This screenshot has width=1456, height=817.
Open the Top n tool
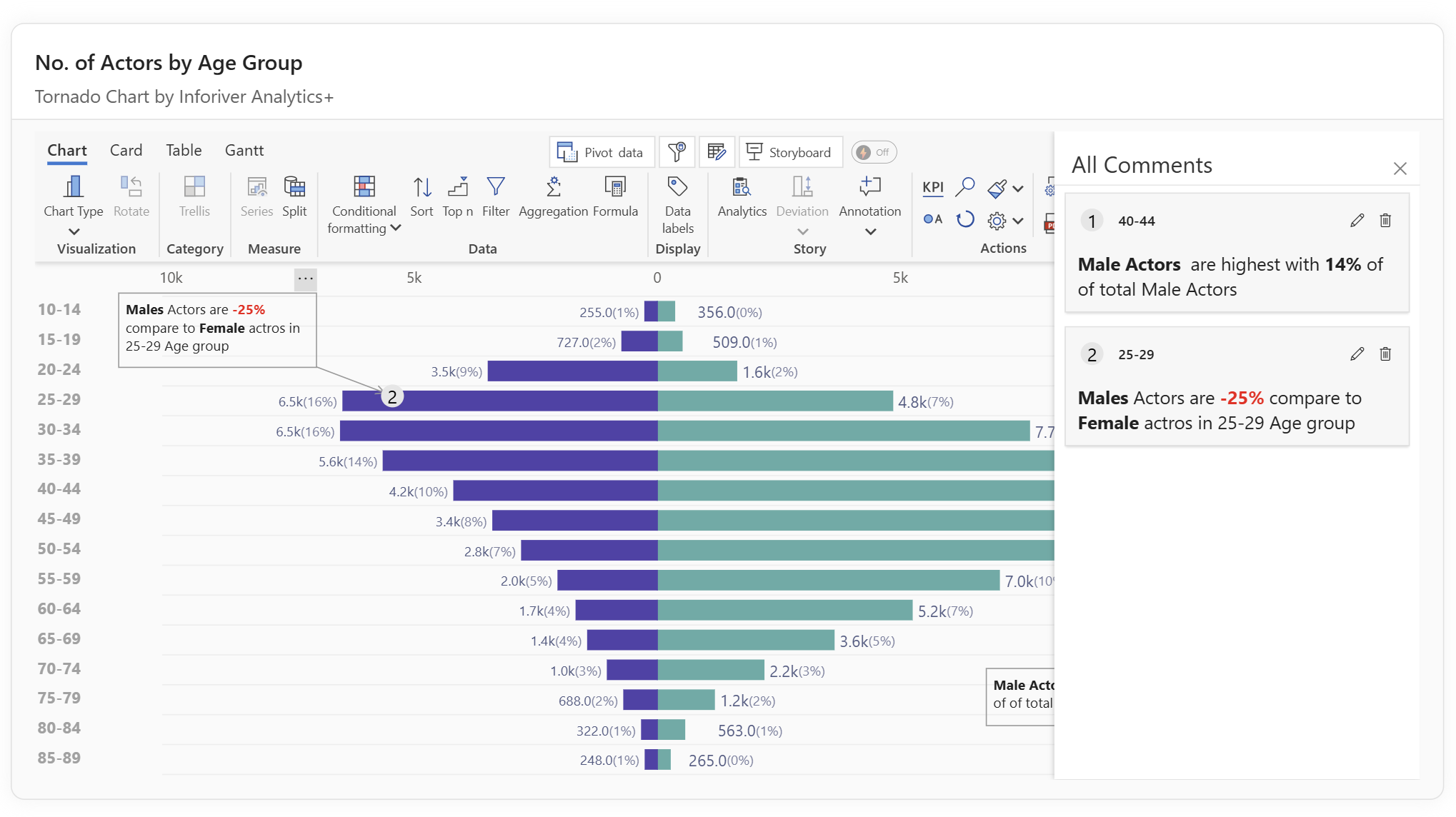point(457,188)
